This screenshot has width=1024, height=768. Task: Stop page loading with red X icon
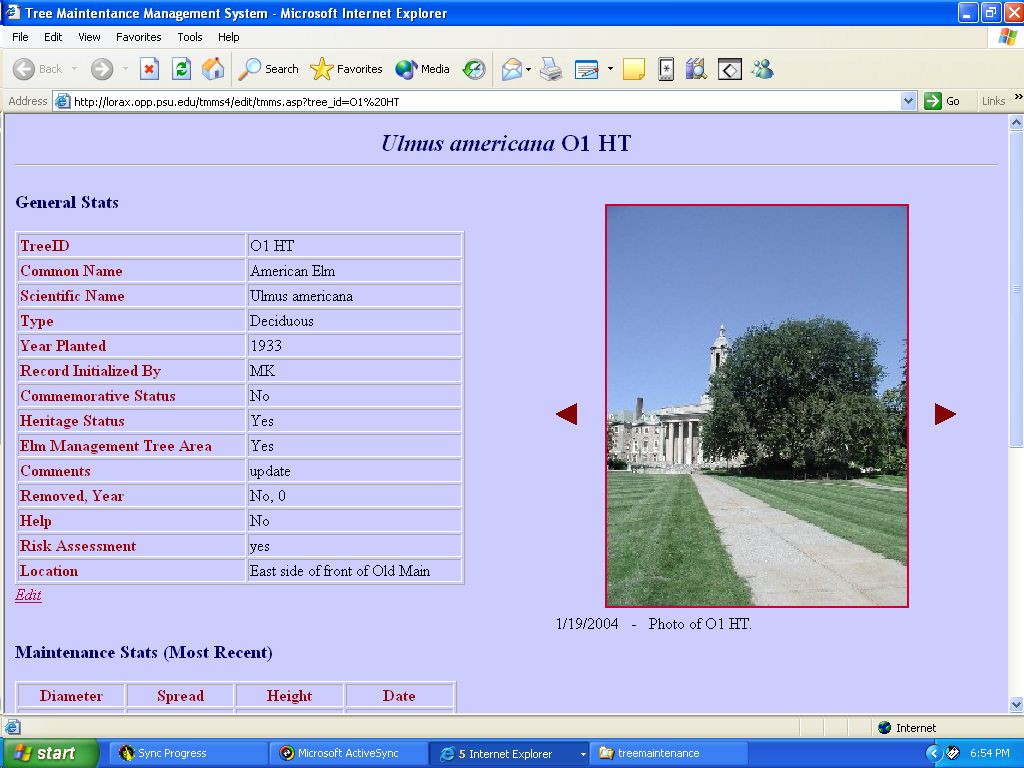click(x=150, y=69)
